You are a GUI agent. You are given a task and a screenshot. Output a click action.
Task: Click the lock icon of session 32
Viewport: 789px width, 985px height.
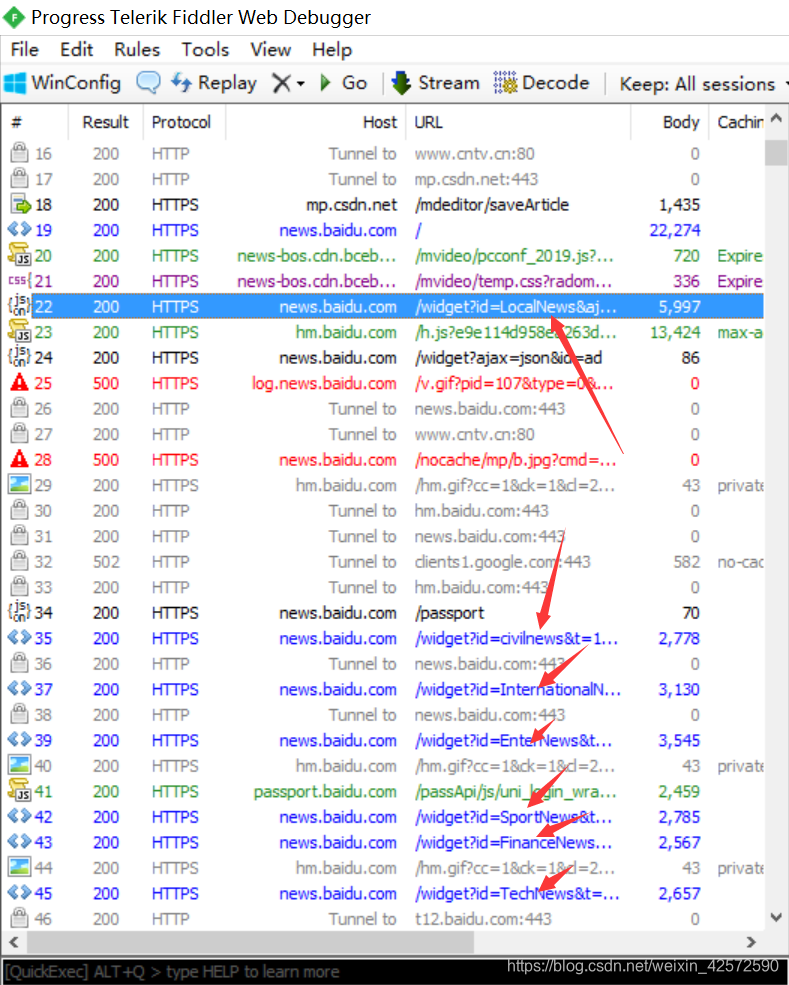click(x=19, y=561)
